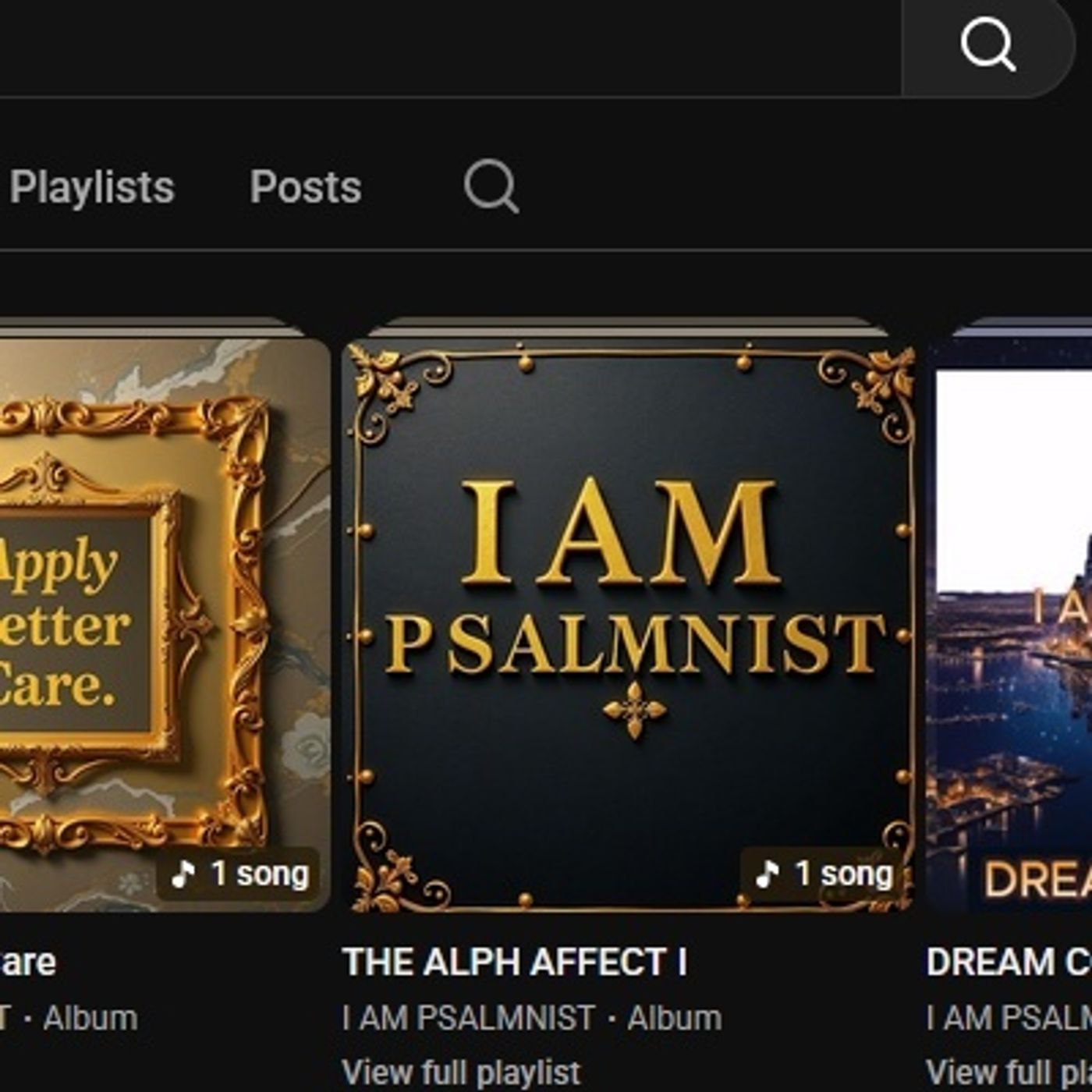Focus the top search text field
Viewport: 1092px width, 1092px height.
(445, 45)
